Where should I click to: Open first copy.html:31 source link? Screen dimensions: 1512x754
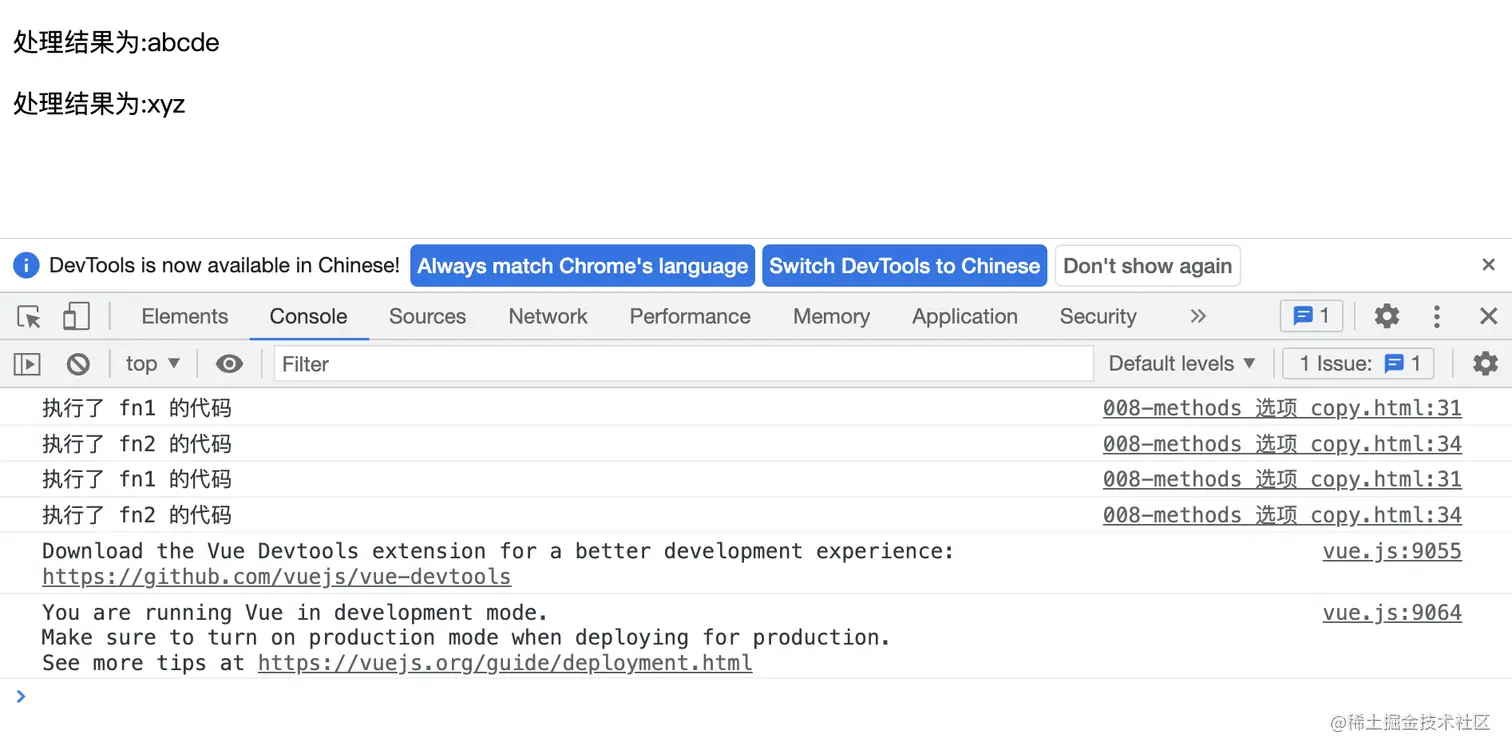1282,408
